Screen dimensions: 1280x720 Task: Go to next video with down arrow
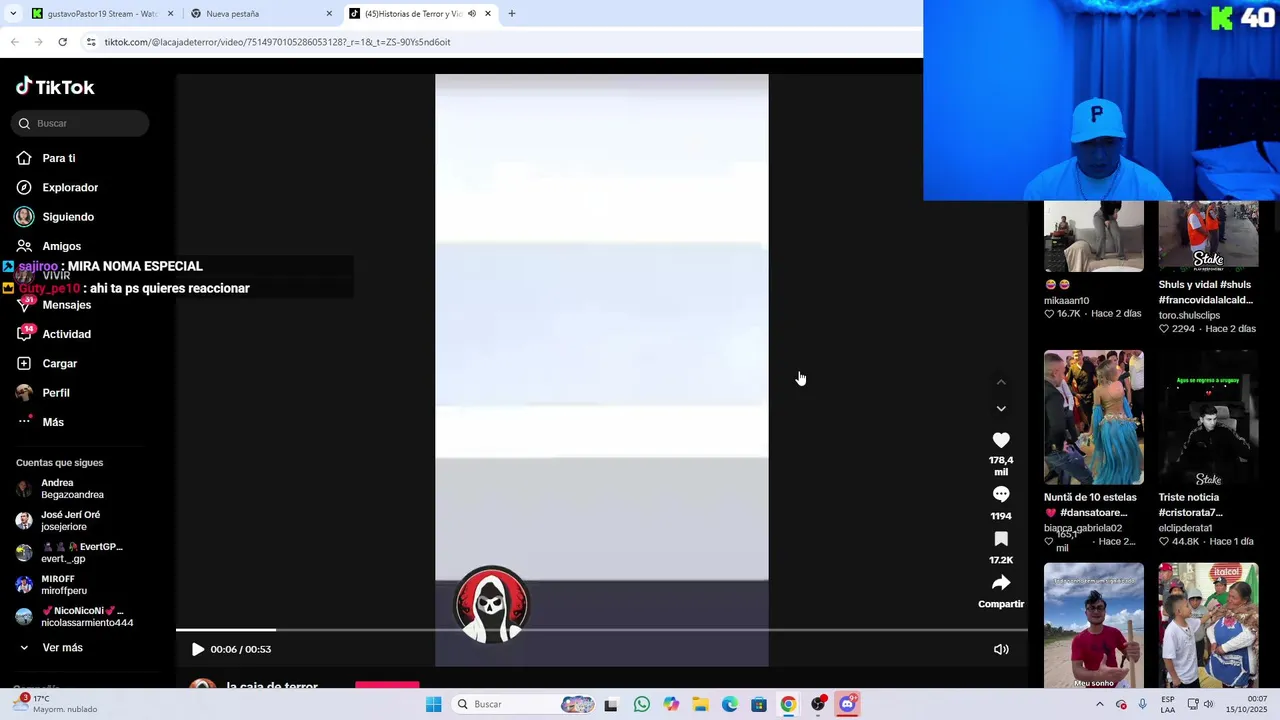(x=1001, y=408)
